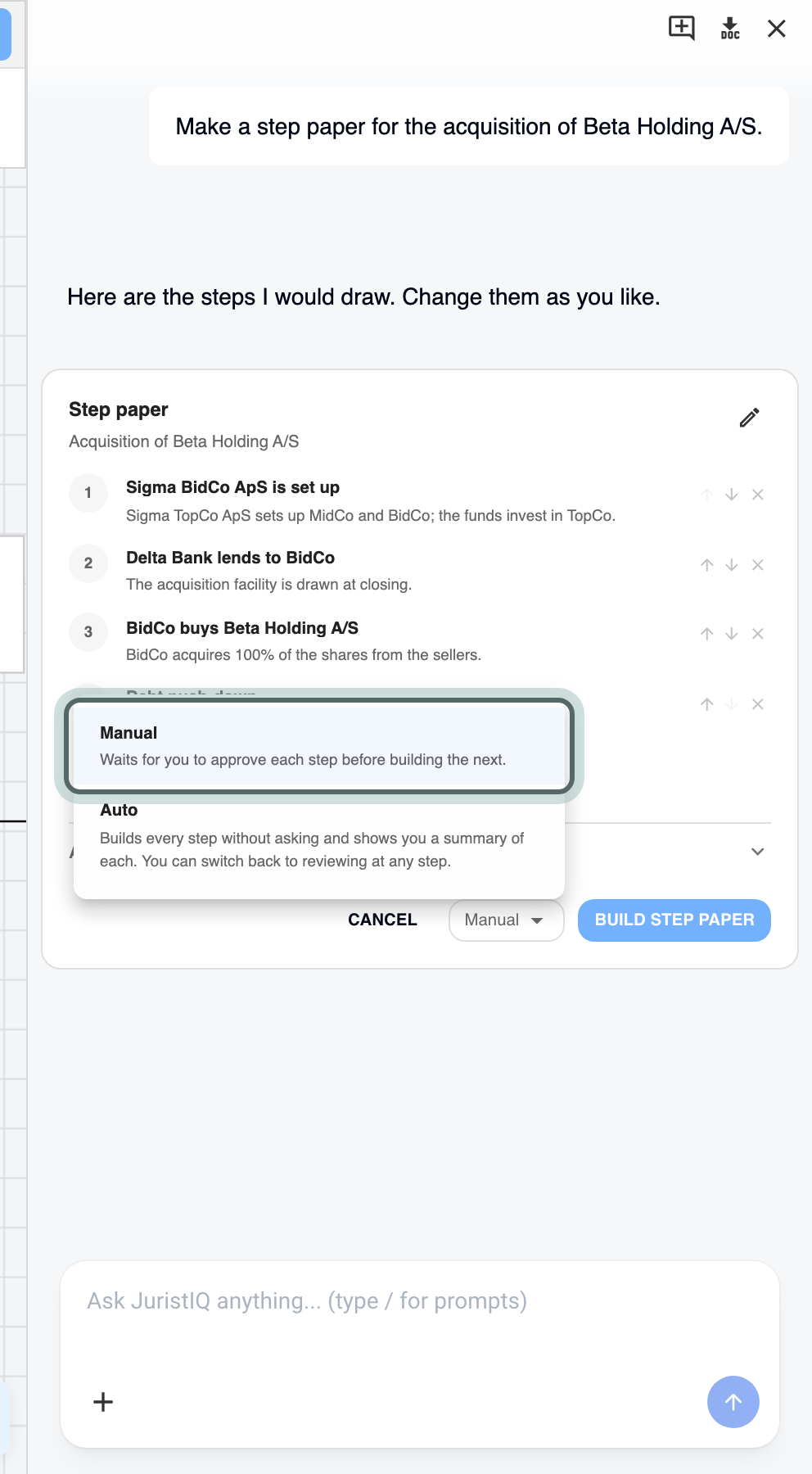This screenshot has height=1474, width=812.
Task: Click step number 2 badge
Action: click(x=88, y=563)
